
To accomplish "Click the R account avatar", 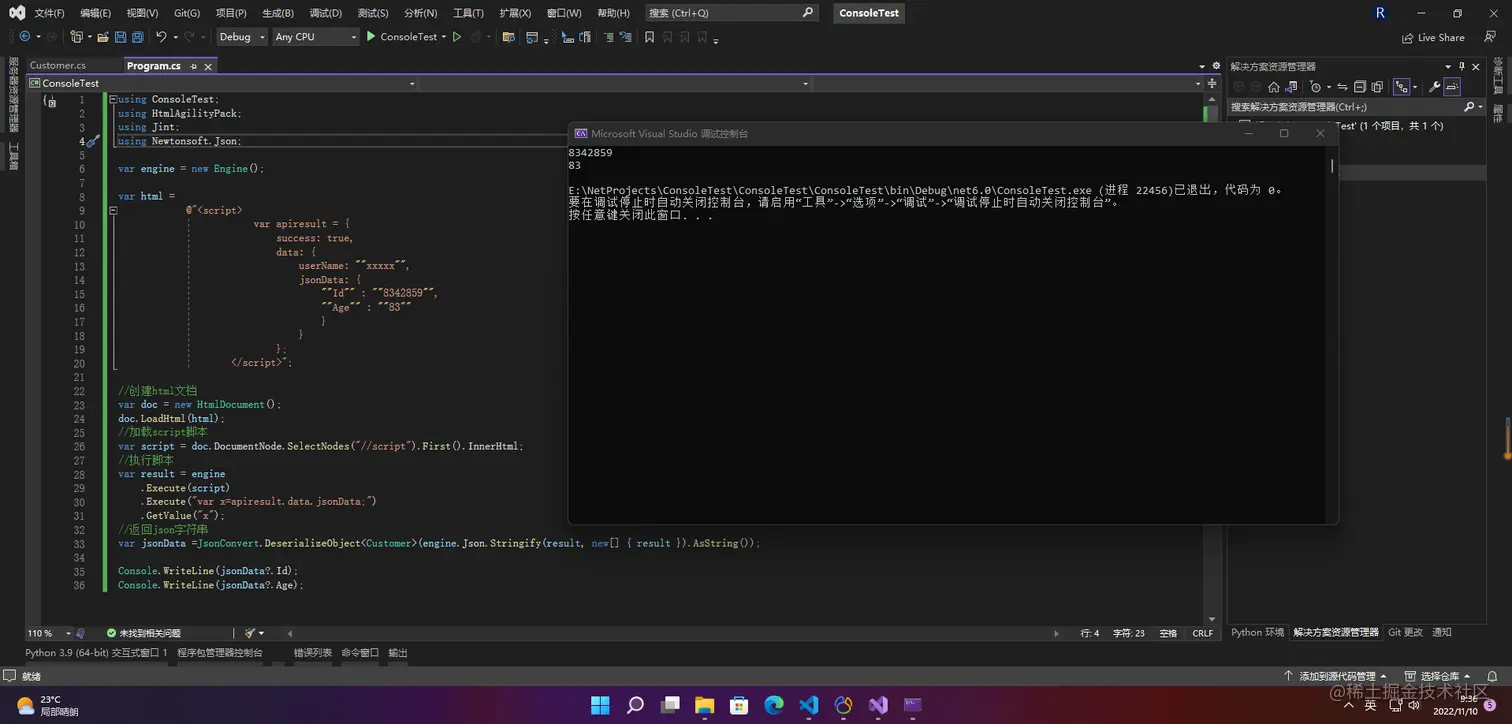I will (1381, 13).
